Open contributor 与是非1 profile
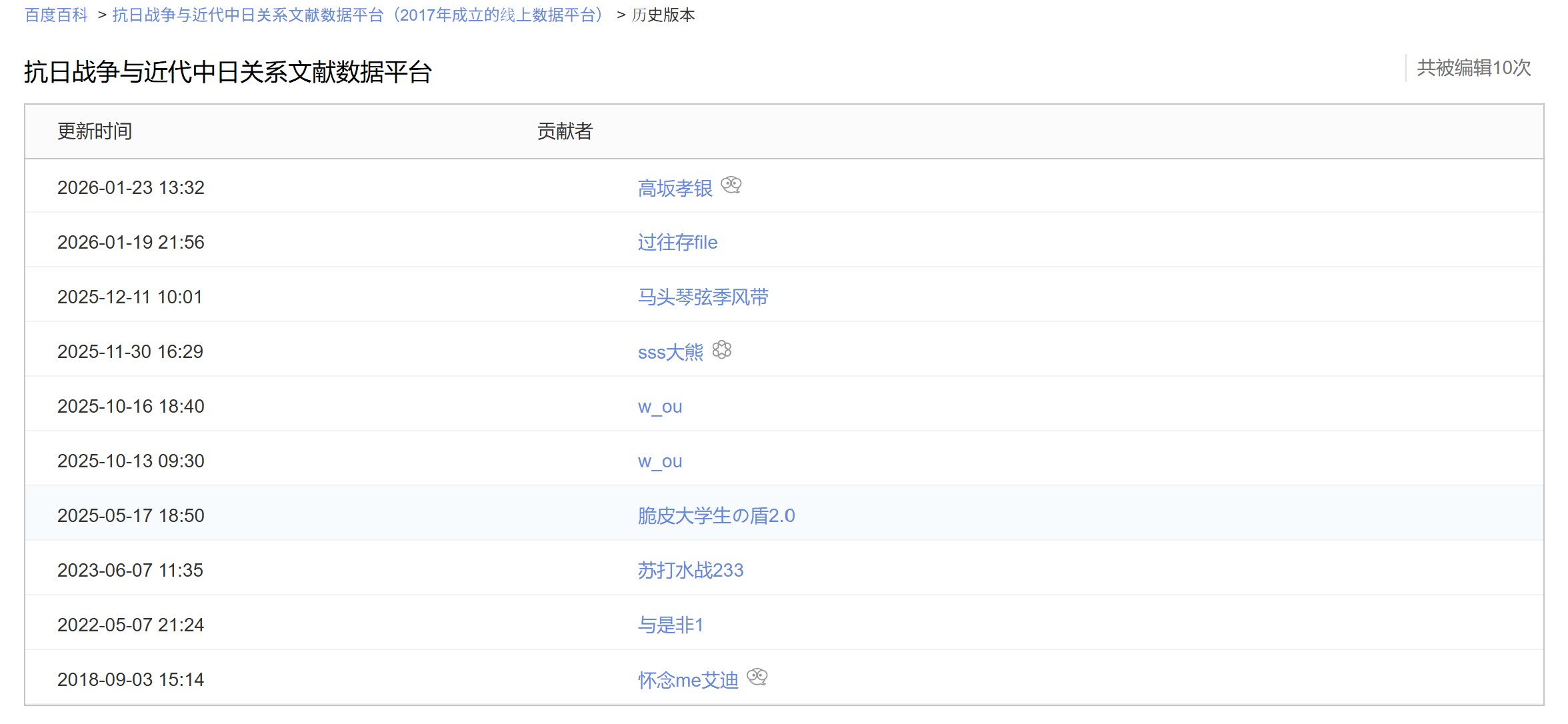Image resolution: width=1568 pixels, height=724 pixels. pyautogui.click(x=670, y=625)
